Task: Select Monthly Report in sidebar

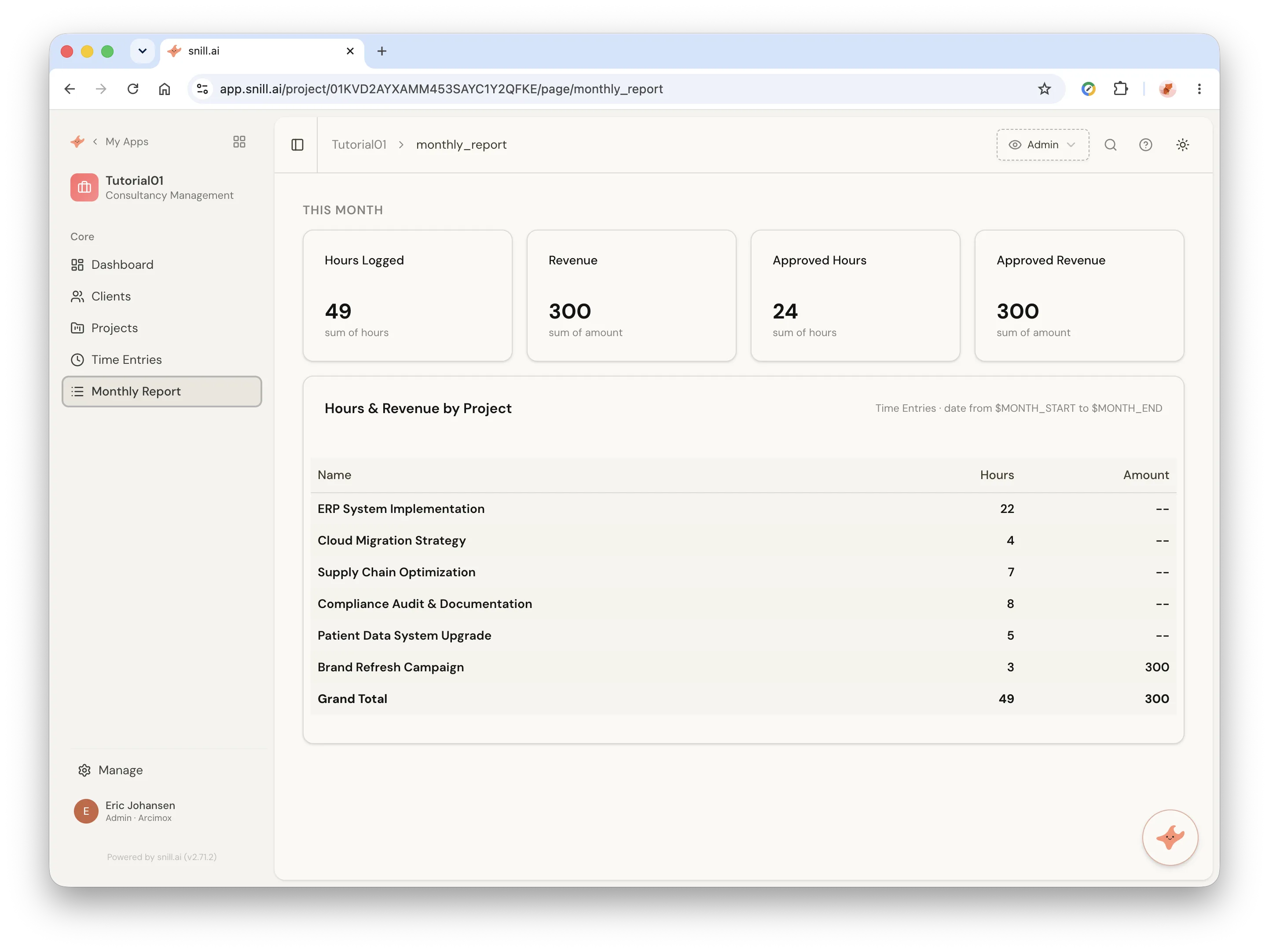Action: [x=162, y=391]
